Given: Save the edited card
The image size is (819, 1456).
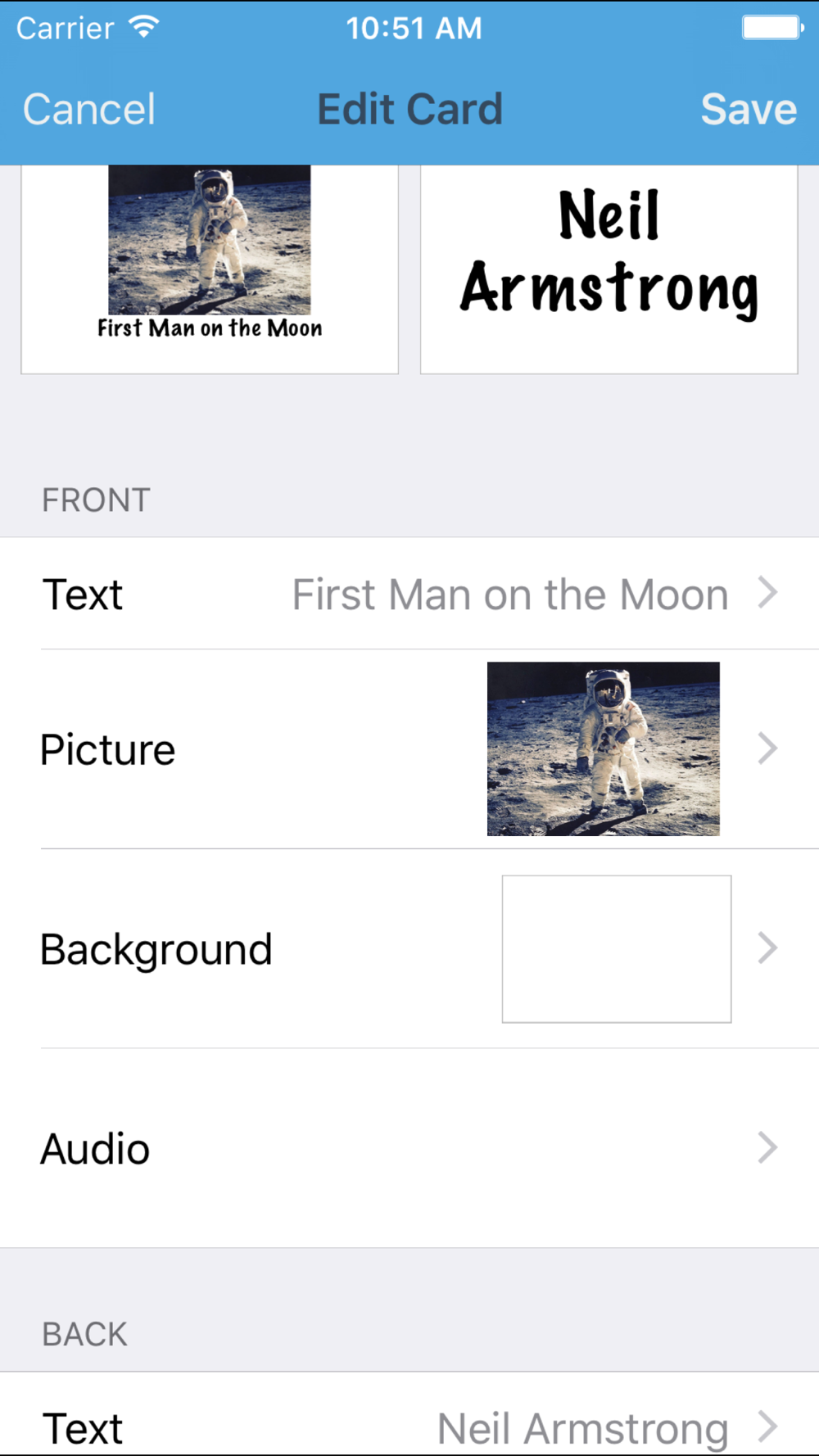Looking at the screenshot, I should click(749, 110).
